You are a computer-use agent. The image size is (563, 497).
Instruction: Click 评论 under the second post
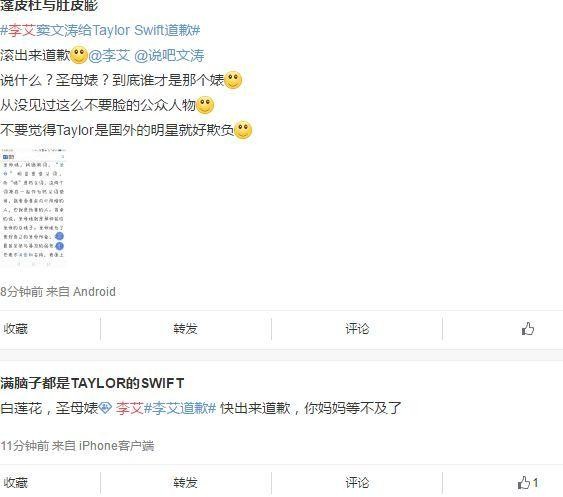[357, 483]
